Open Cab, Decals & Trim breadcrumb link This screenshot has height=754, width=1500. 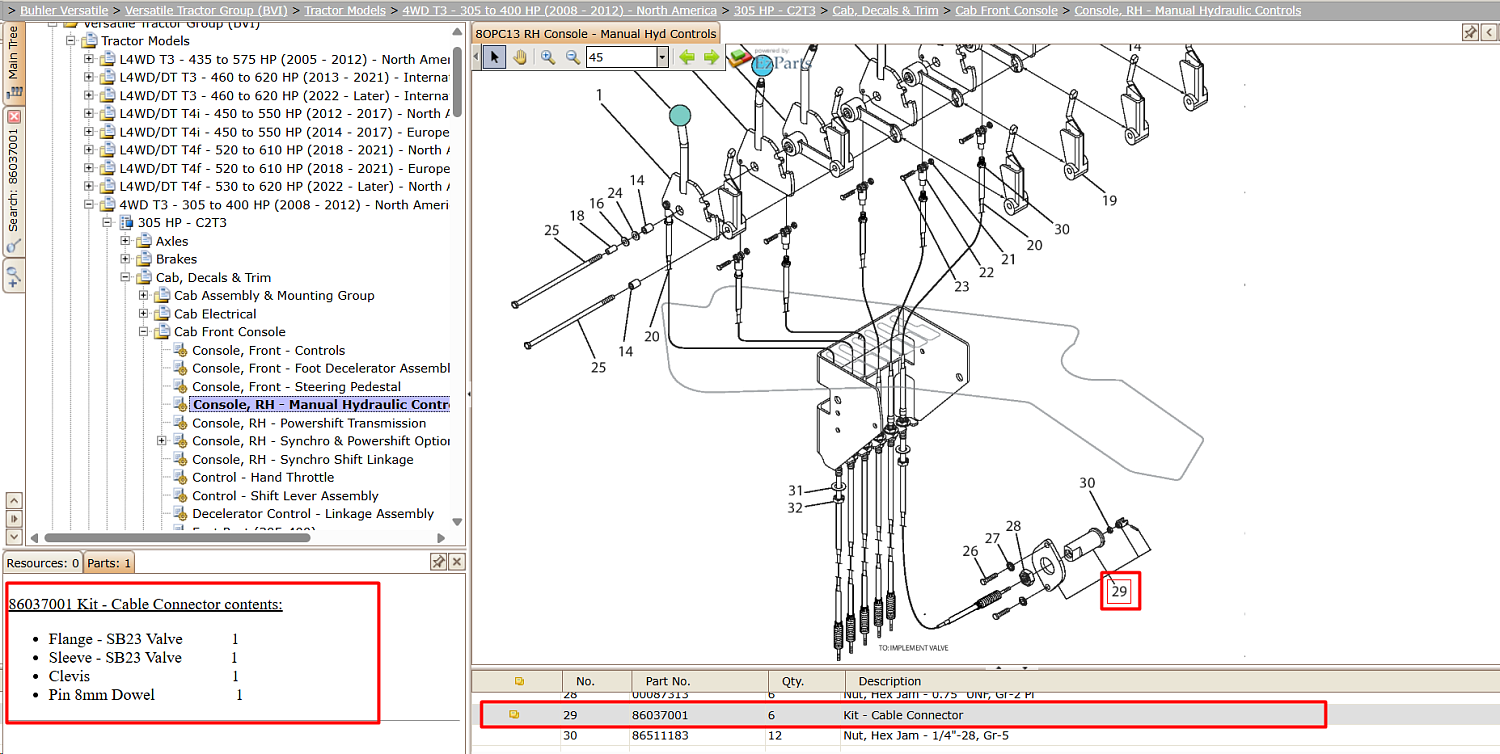pos(885,10)
